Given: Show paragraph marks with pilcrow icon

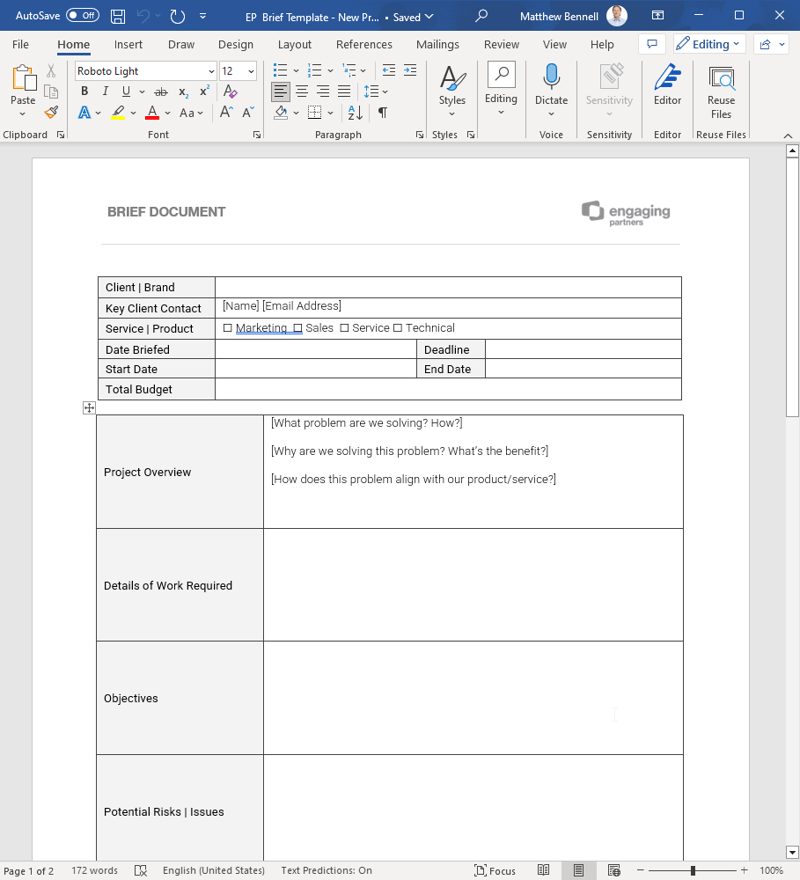Looking at the screenshot, I should coord(383,113).
